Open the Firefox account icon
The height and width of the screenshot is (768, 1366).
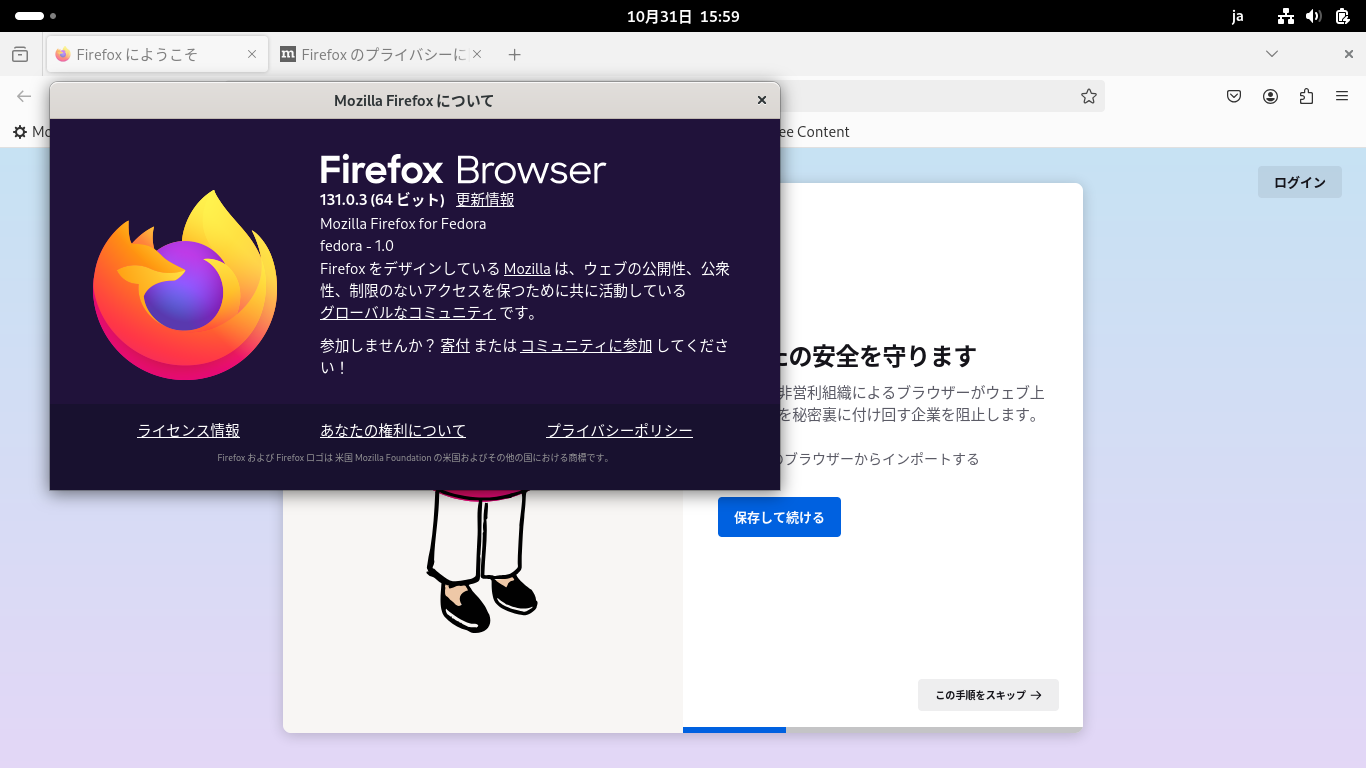pos(1270,96)
